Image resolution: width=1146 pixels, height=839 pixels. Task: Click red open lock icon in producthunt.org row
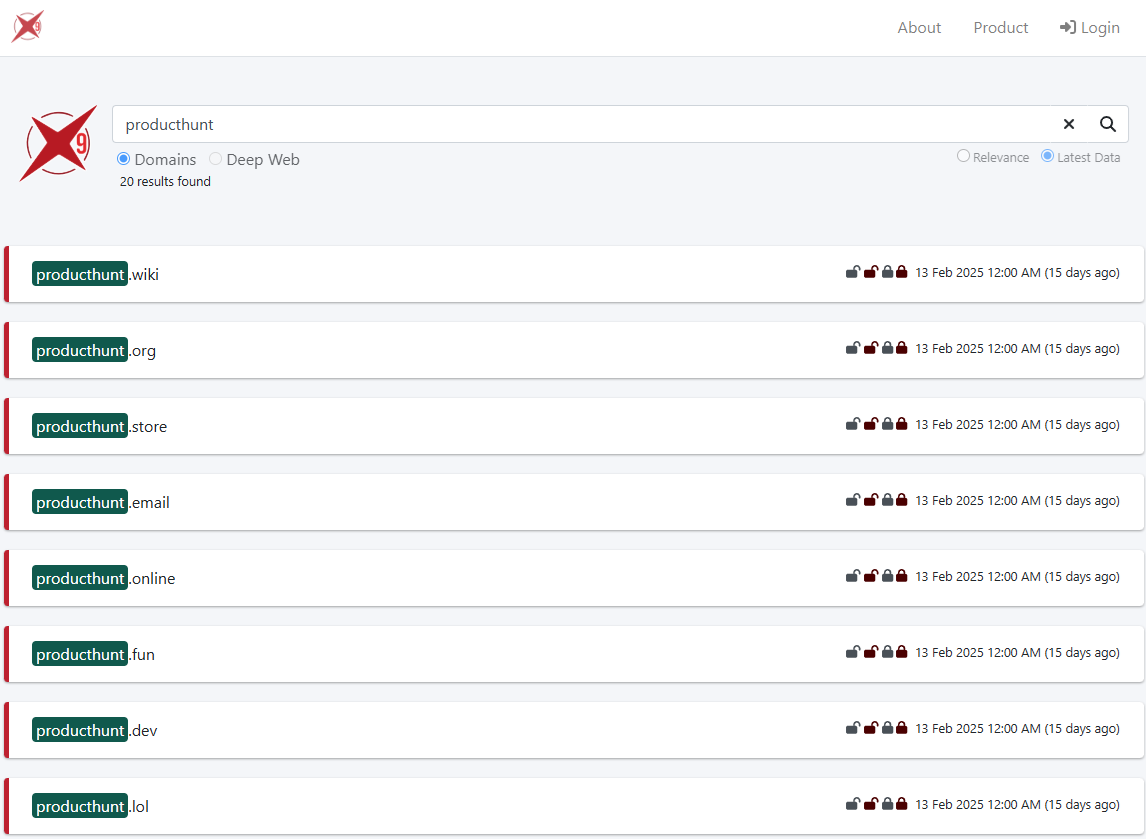pos(870,348)
